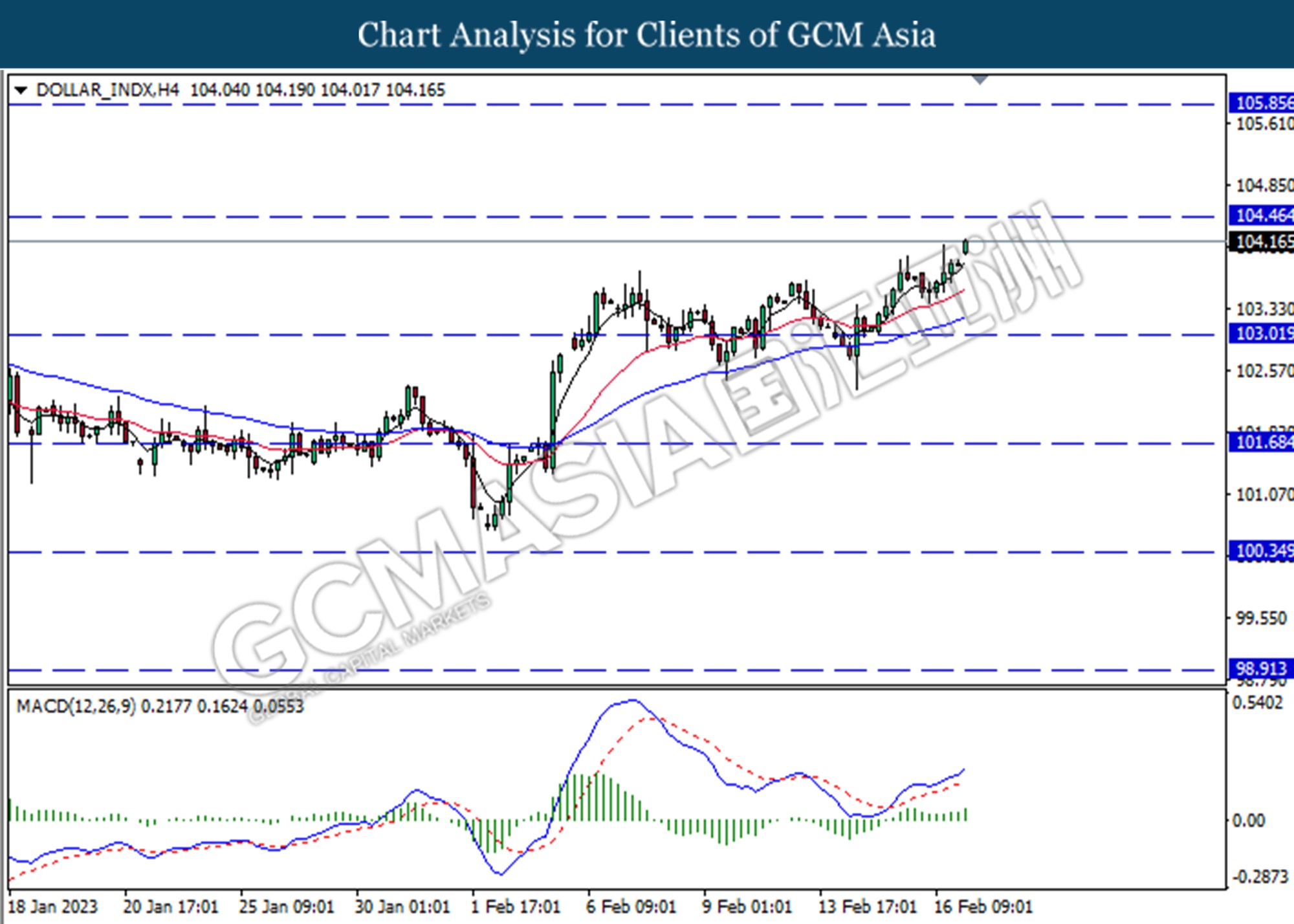Click the 18 Jan 2023 date label

(53, 907)
